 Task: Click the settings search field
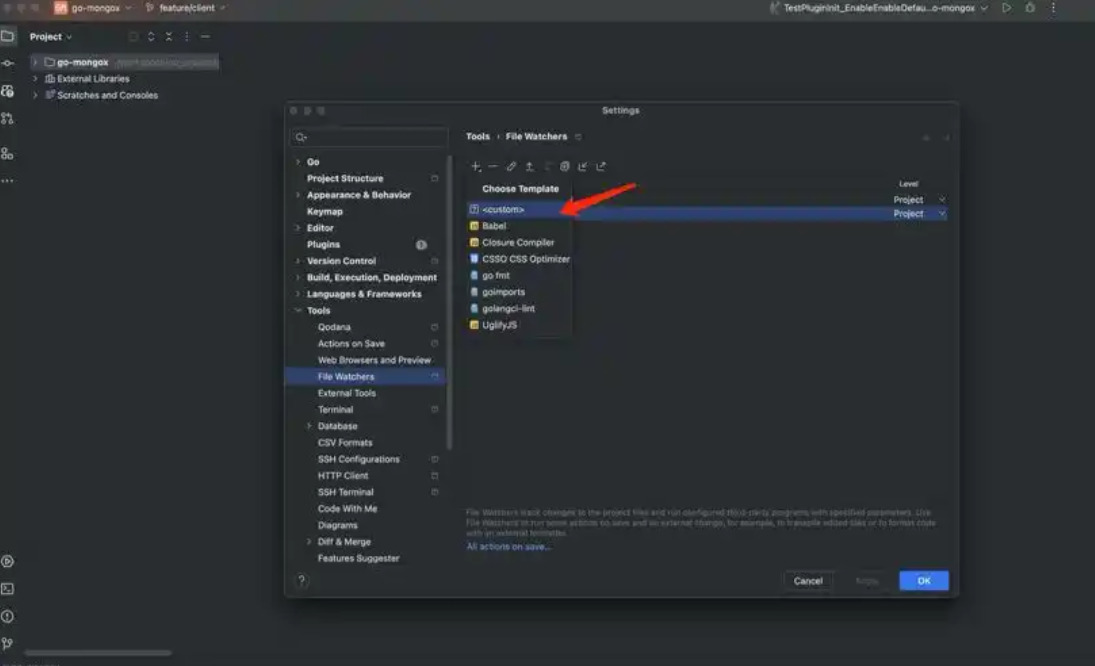click(370, 137)
